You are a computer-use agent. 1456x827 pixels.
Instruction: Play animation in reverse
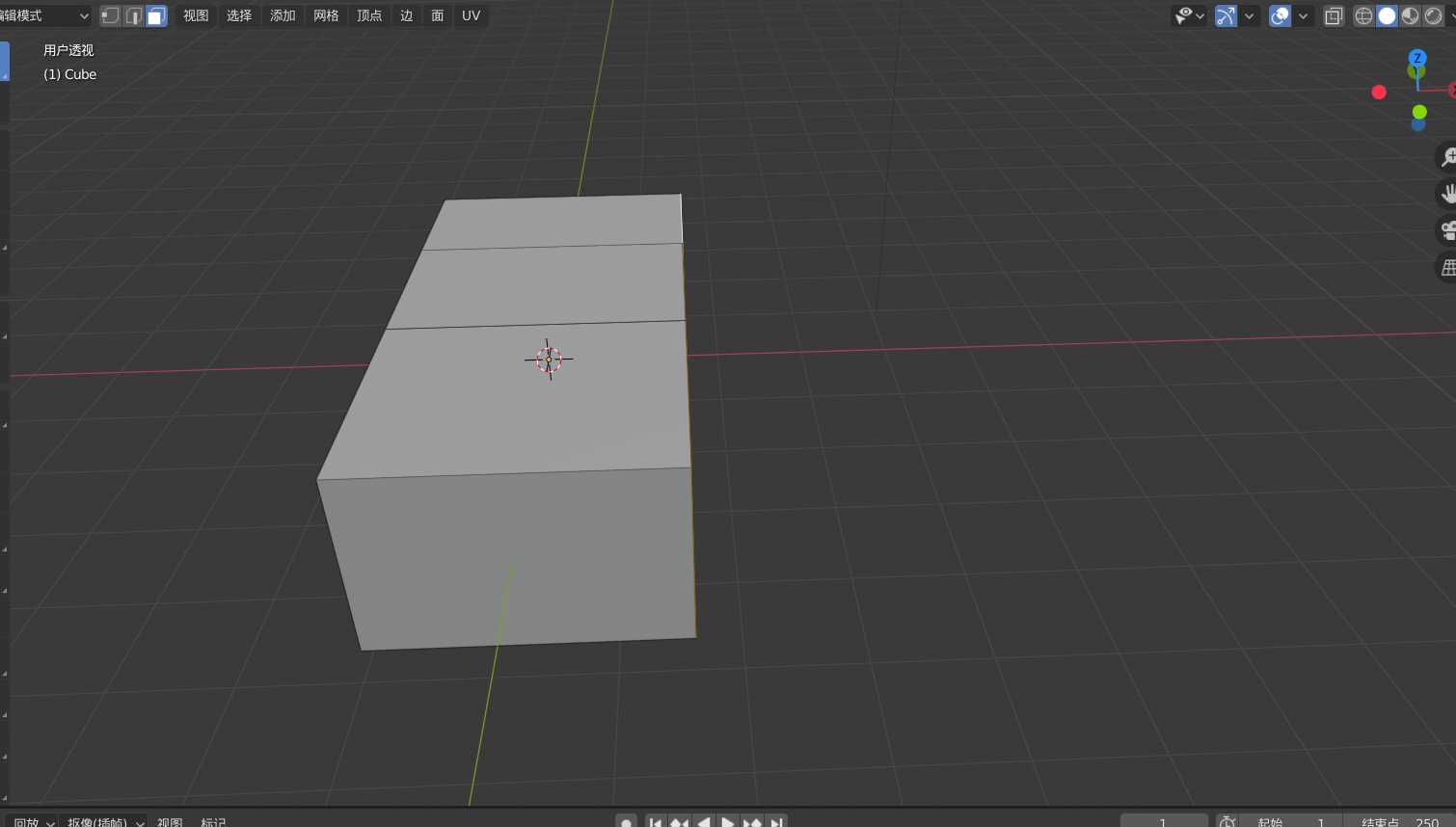(704, 821)
